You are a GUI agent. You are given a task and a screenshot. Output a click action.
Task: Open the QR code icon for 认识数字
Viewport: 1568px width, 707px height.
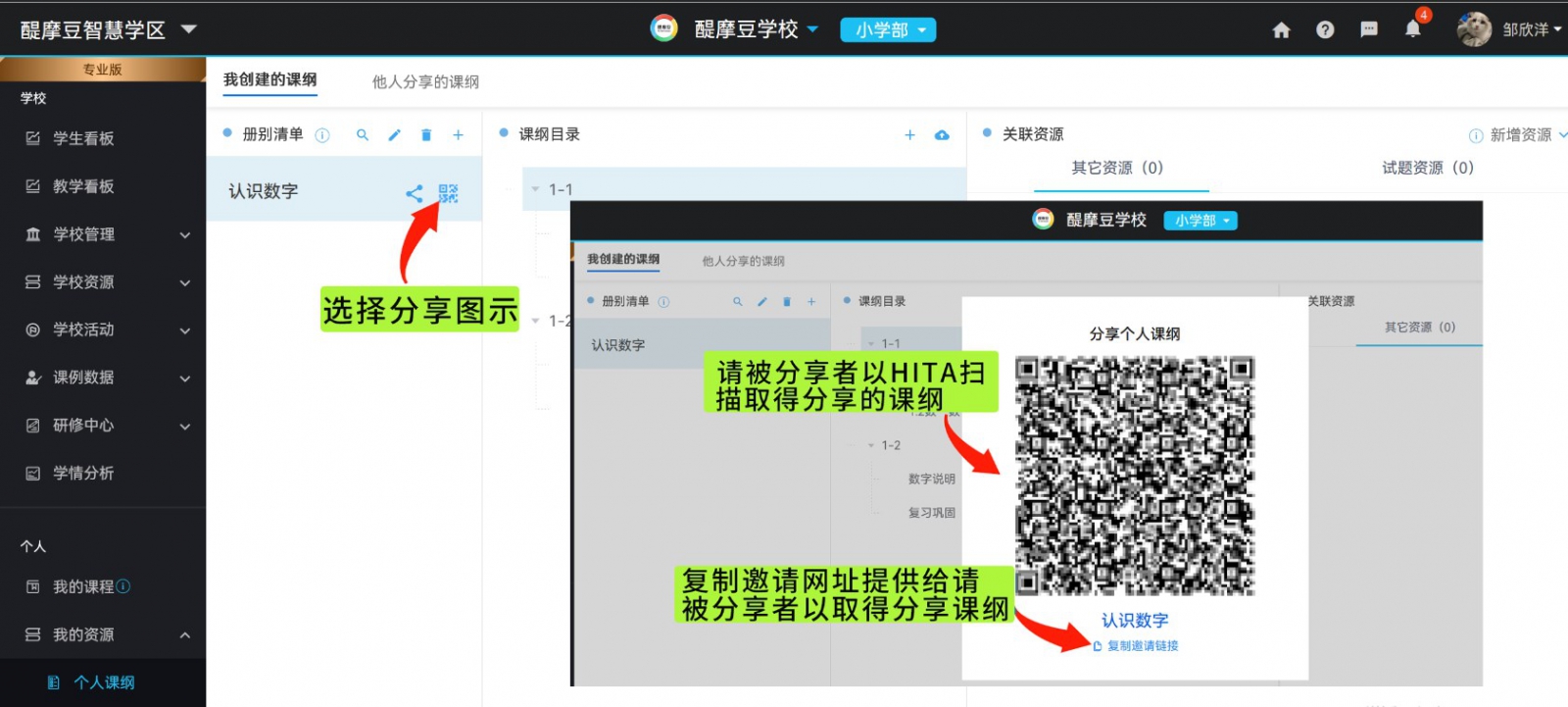click(x=448, y=193)
